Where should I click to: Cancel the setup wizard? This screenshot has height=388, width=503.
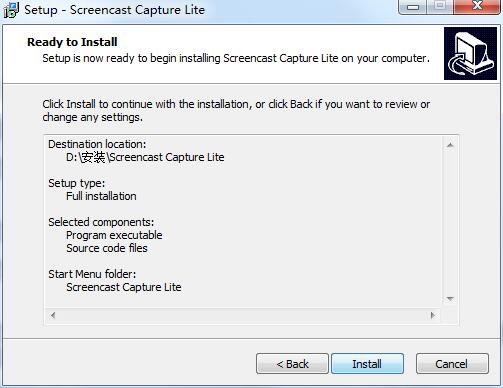click(452, 364)
